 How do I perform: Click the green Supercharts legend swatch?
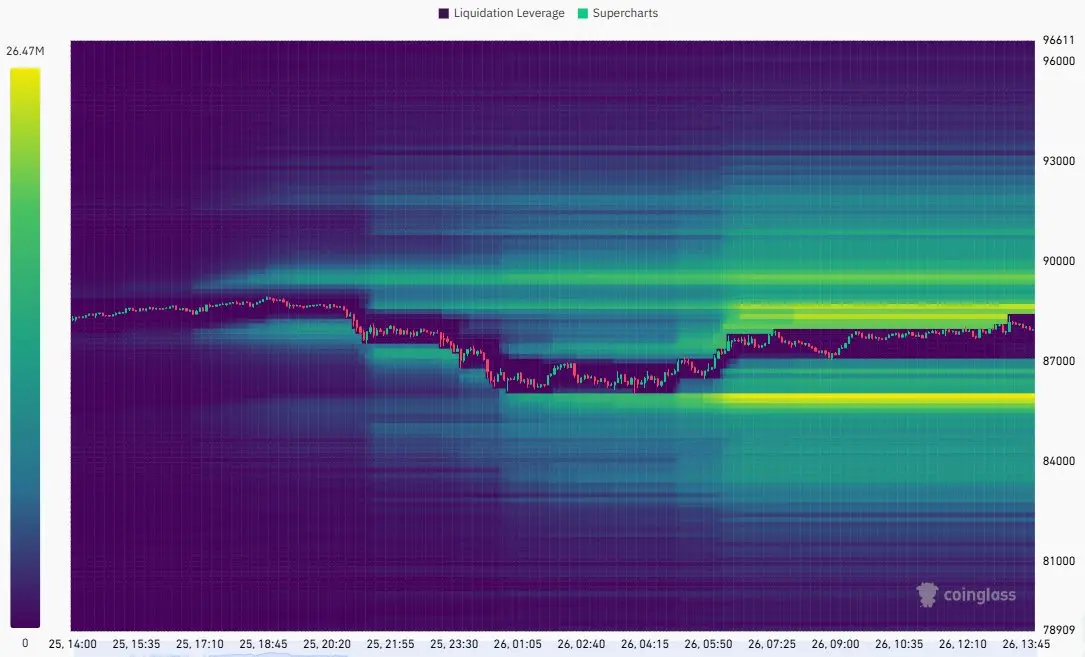583,13
